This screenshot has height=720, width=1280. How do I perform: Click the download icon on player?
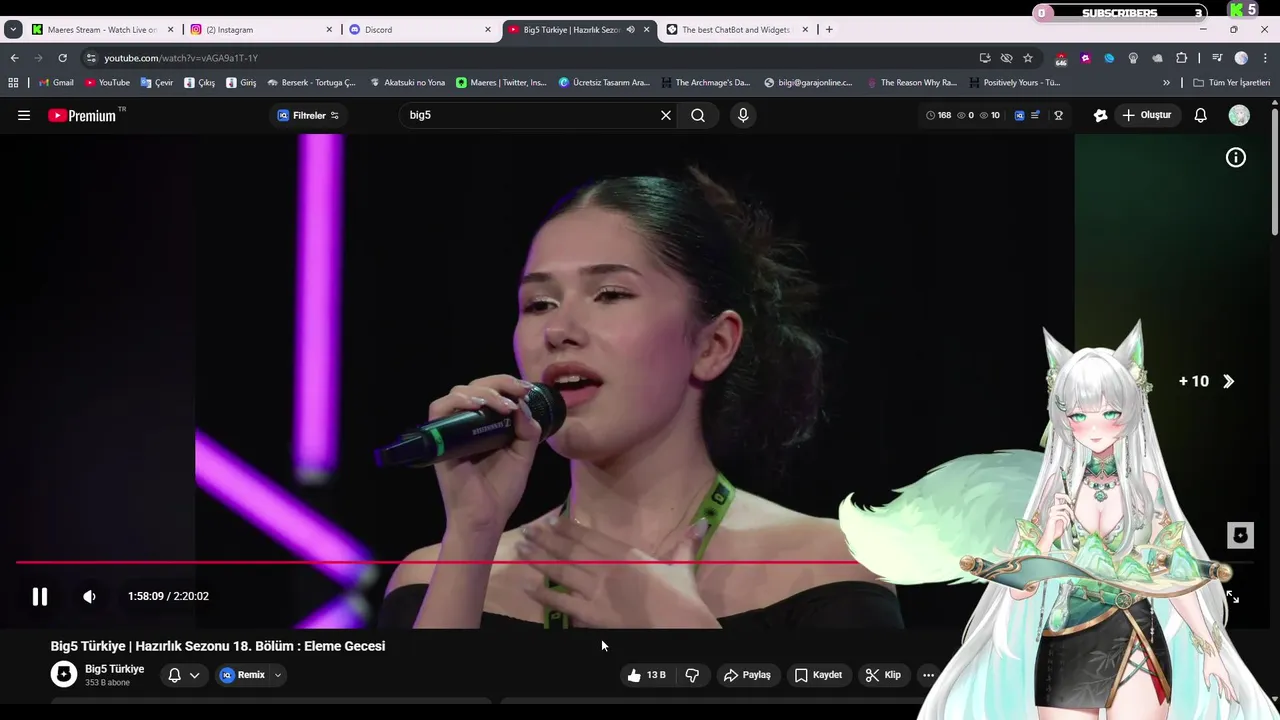coord(1240,535)
